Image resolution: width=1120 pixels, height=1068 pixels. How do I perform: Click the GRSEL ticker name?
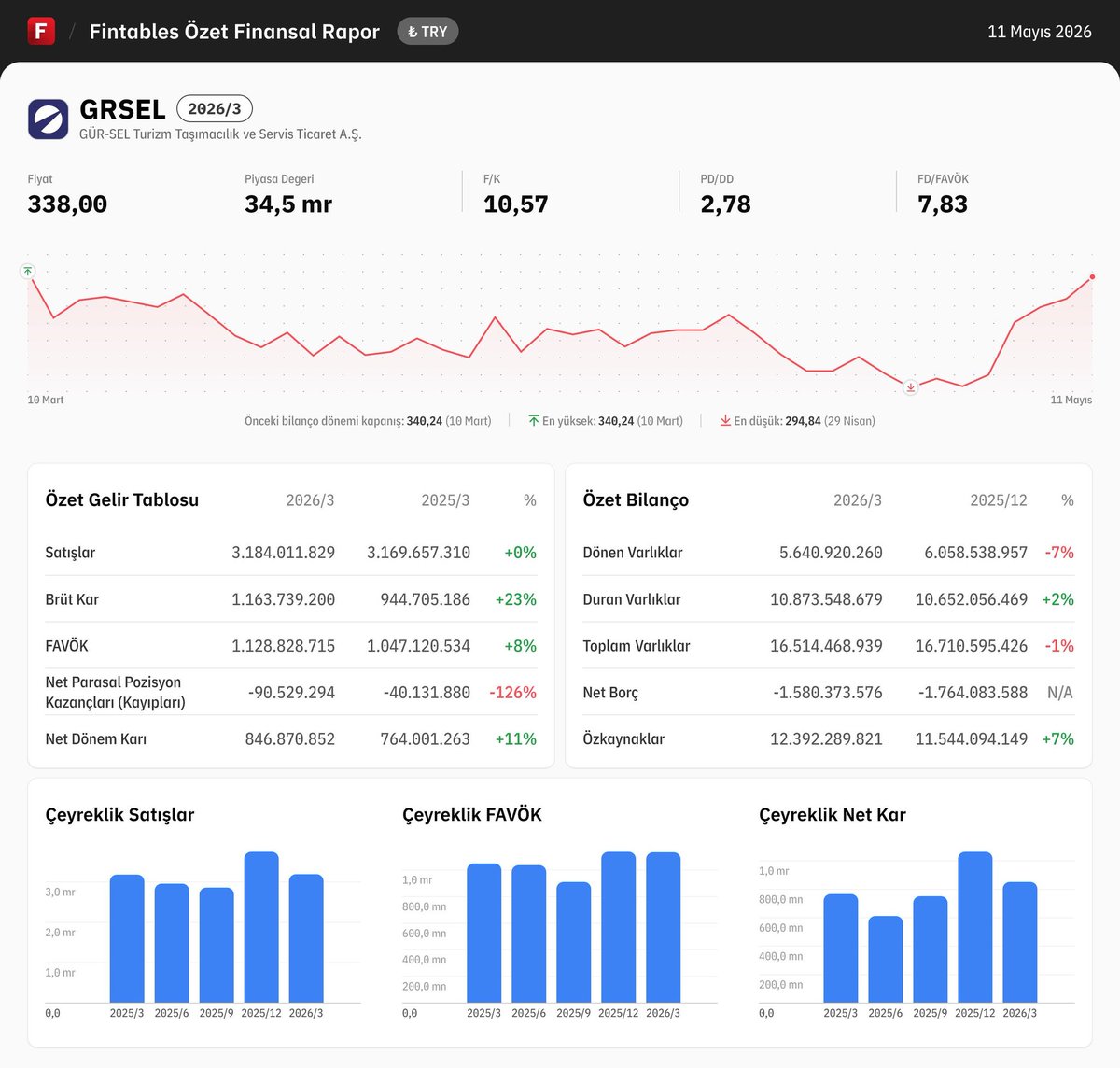click(x=122, y=109)
